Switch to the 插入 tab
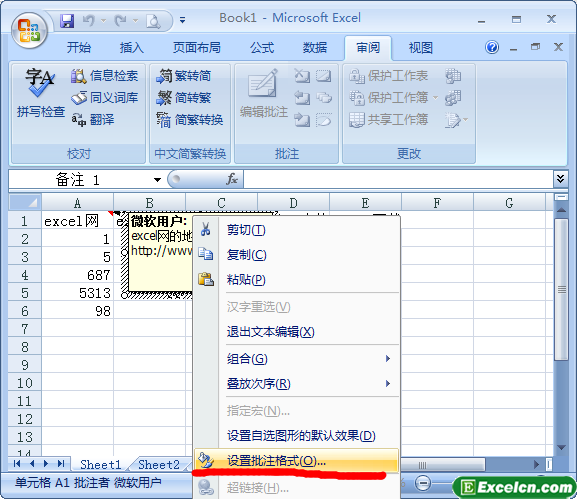Image resolution: width=577 pixels, height=499 pixels. (x=131, y=48)
